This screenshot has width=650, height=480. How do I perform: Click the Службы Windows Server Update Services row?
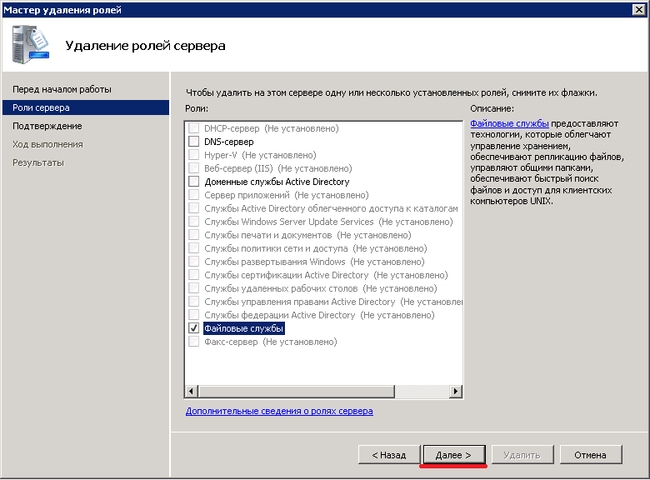click(328, 222)
